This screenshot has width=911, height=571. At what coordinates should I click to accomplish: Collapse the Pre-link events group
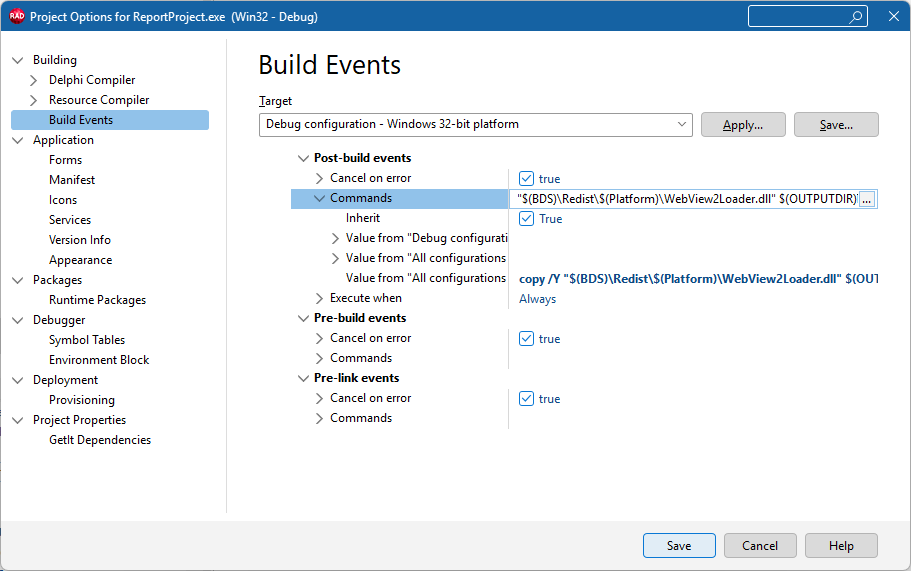point(303,378)
